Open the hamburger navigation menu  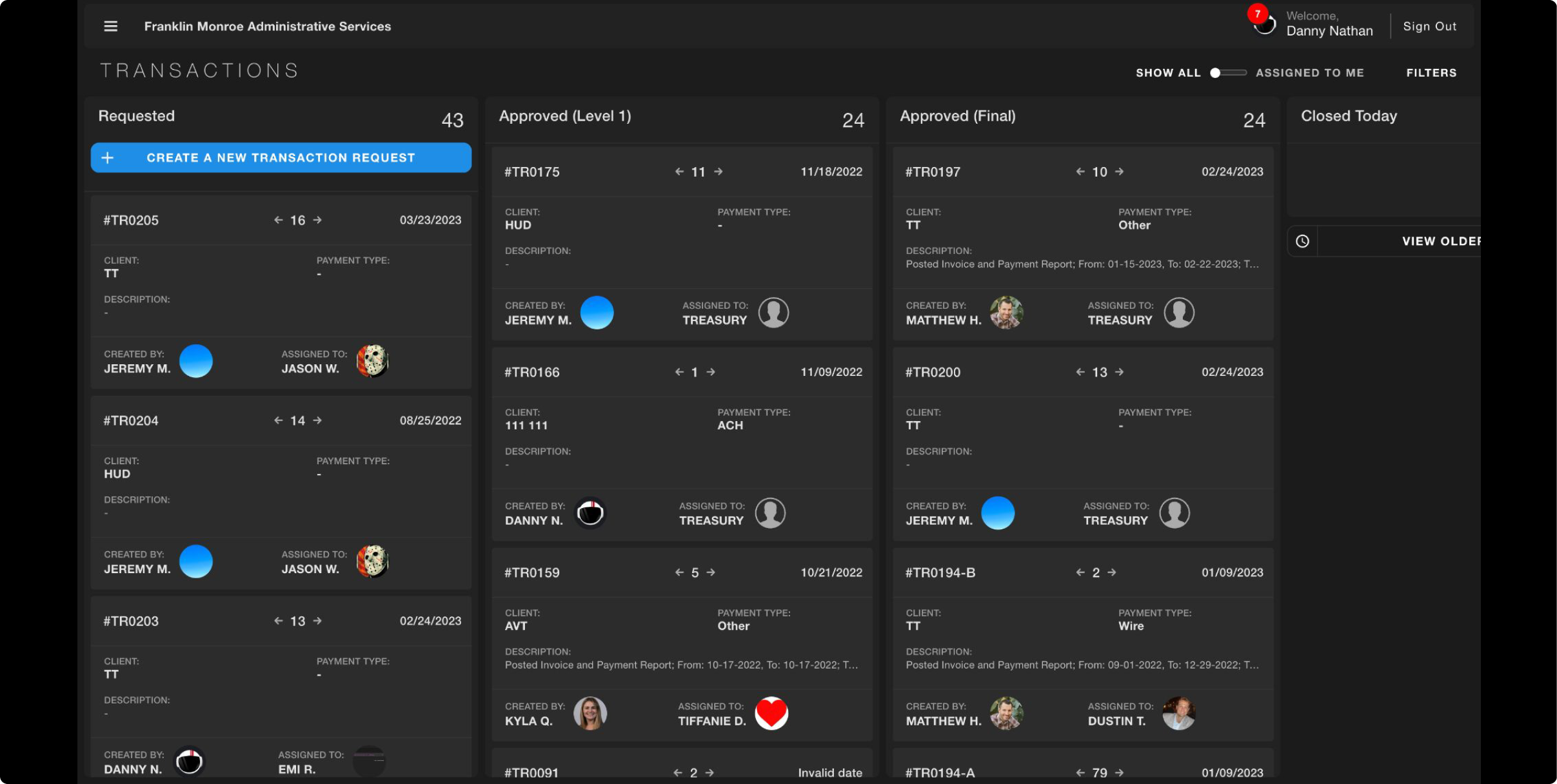pos(110,26)
